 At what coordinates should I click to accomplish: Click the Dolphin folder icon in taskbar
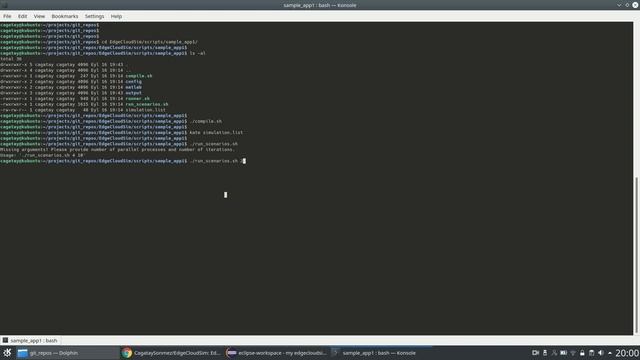[22, 353]
